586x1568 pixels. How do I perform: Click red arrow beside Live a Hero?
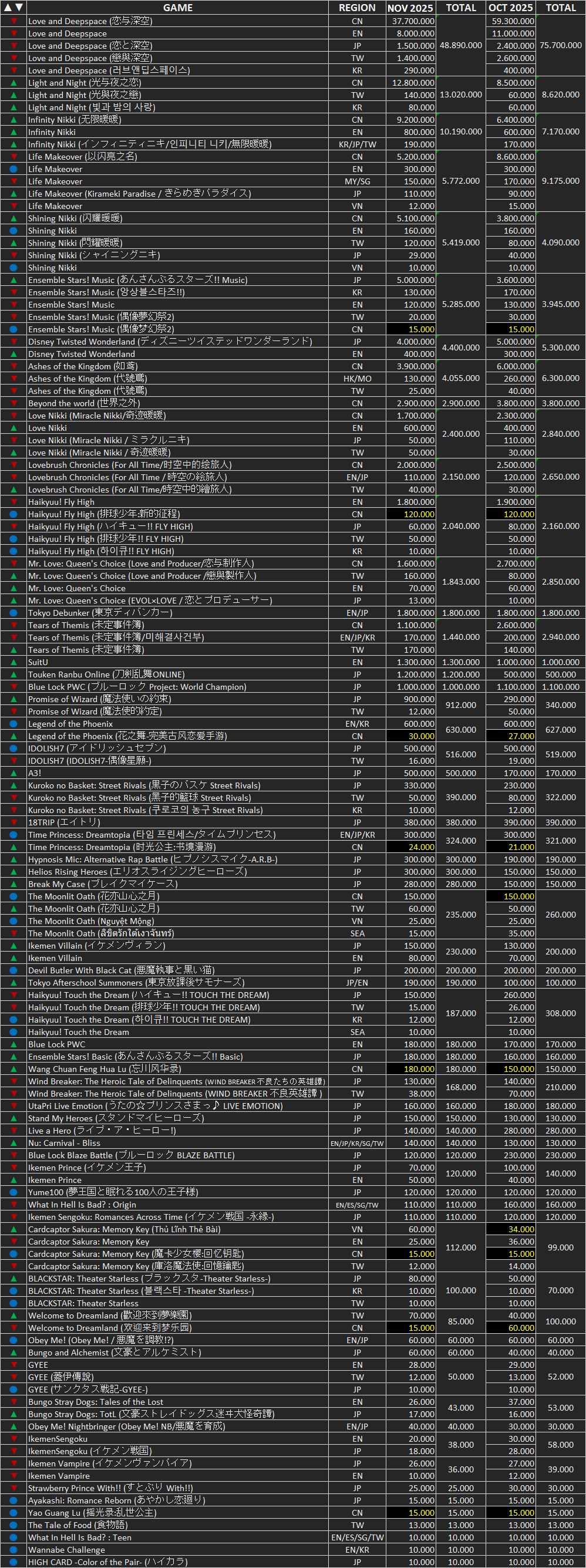point(14,1131)
